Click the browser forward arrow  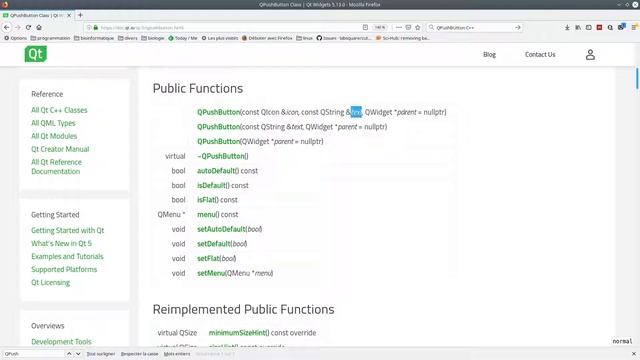(18, 27)
